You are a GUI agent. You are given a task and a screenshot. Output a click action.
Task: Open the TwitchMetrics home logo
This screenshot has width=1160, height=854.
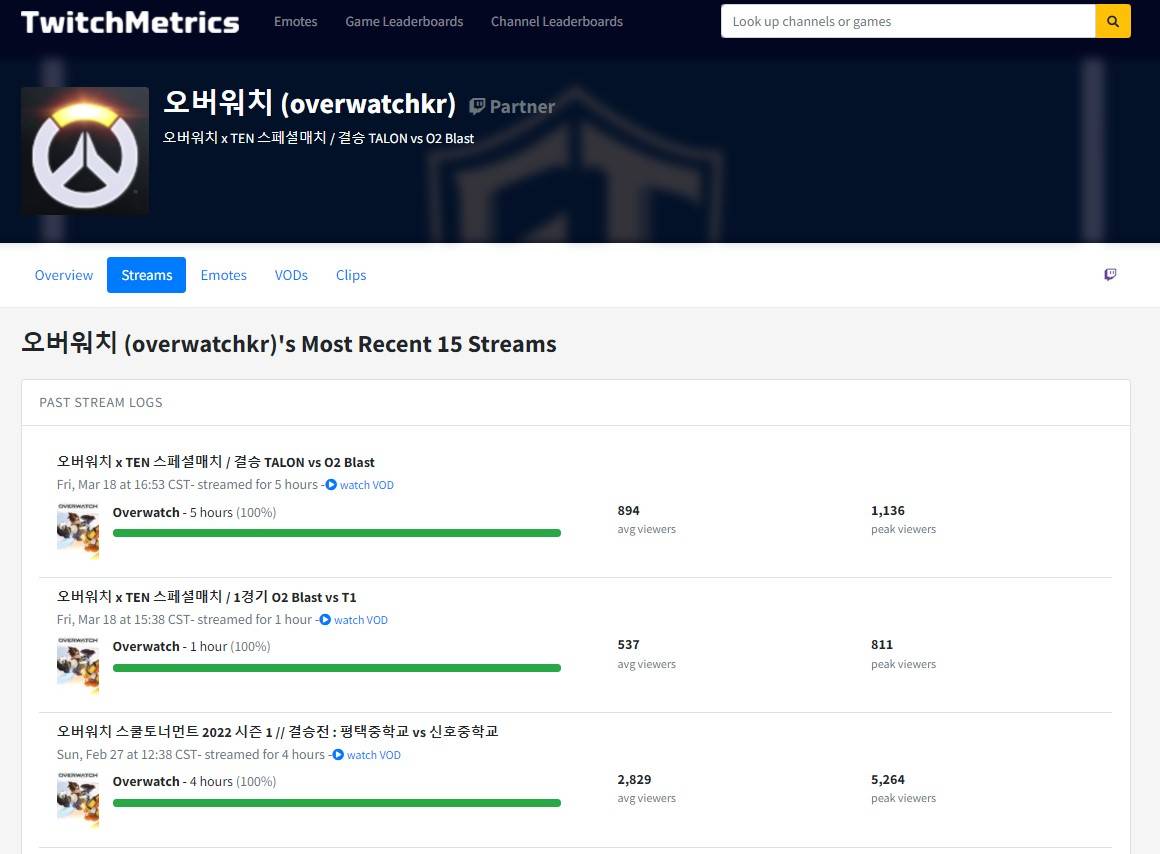(x=130, y=22)
